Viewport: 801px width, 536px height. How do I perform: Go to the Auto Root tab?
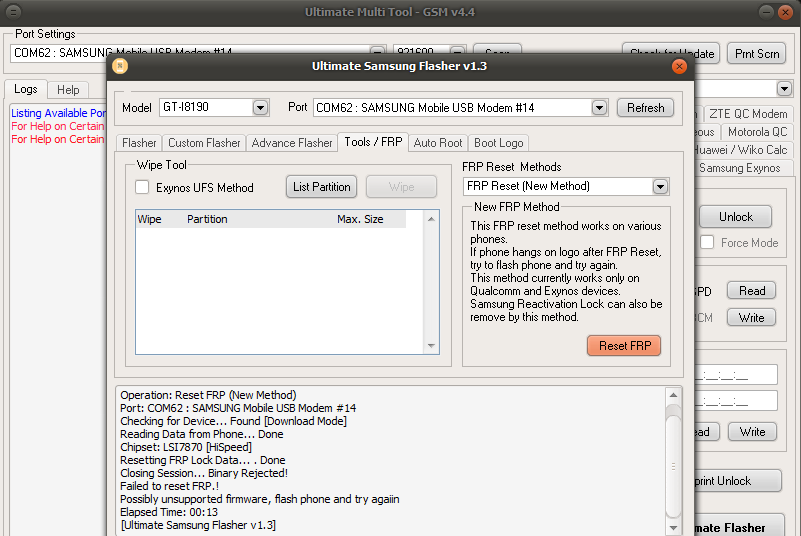(438, 143)
